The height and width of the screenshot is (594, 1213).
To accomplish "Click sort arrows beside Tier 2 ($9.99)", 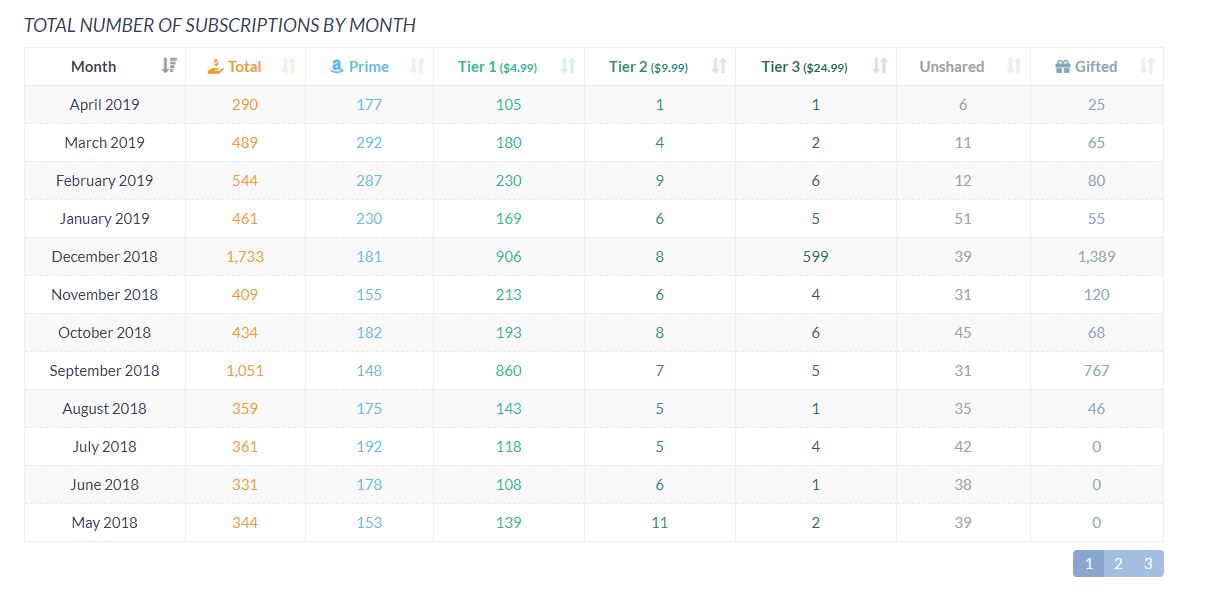I will point(719,66).
